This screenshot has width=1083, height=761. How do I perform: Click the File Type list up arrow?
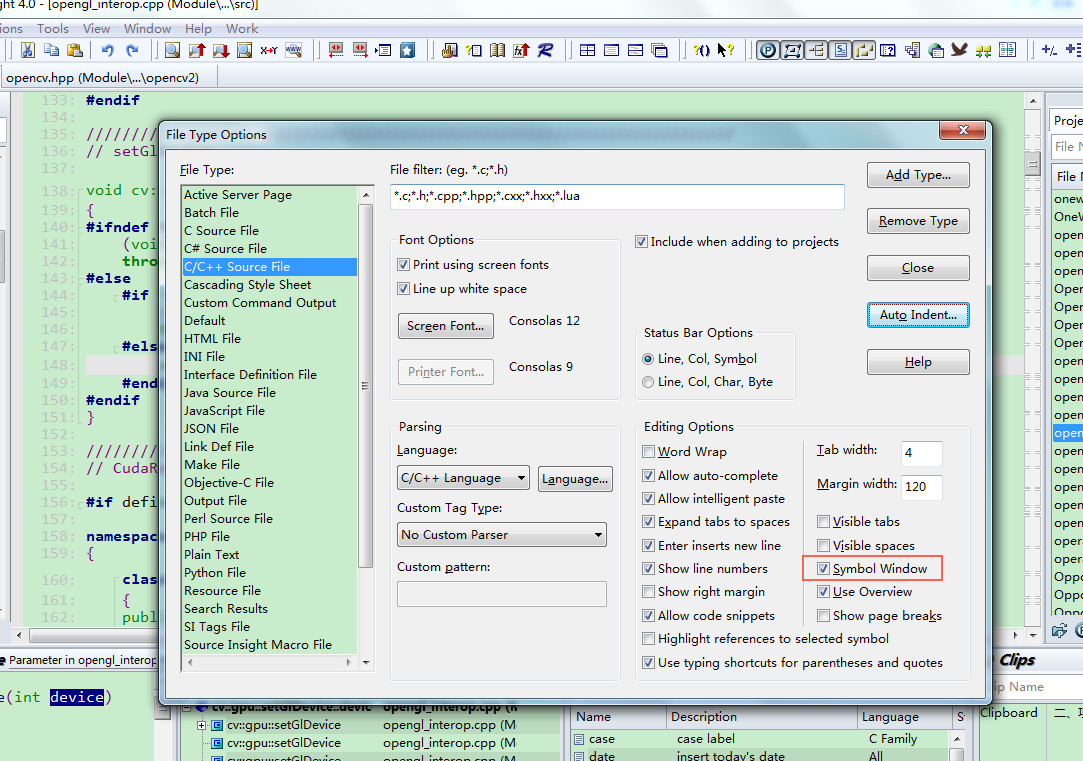[x=366, y=195]
